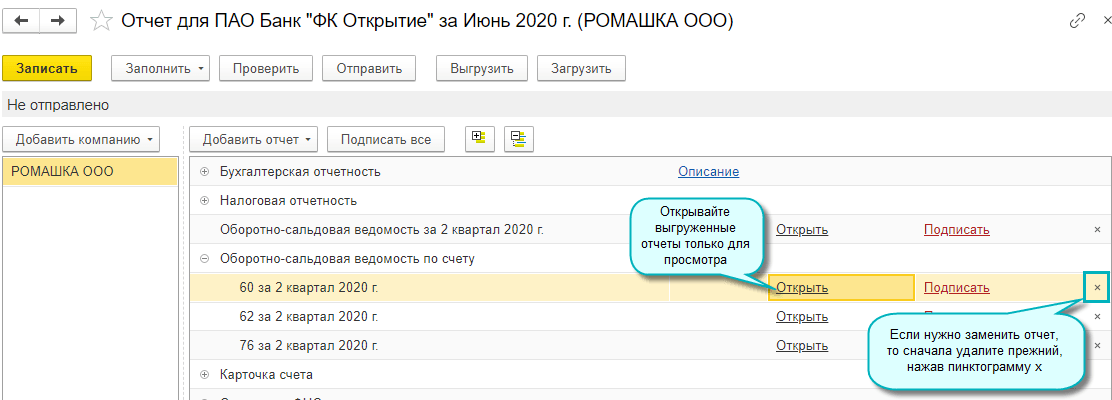Collapse Оборотно-сальдовая ведомость по счету group
Screen dimensions: 1112x400
(205, 259)
